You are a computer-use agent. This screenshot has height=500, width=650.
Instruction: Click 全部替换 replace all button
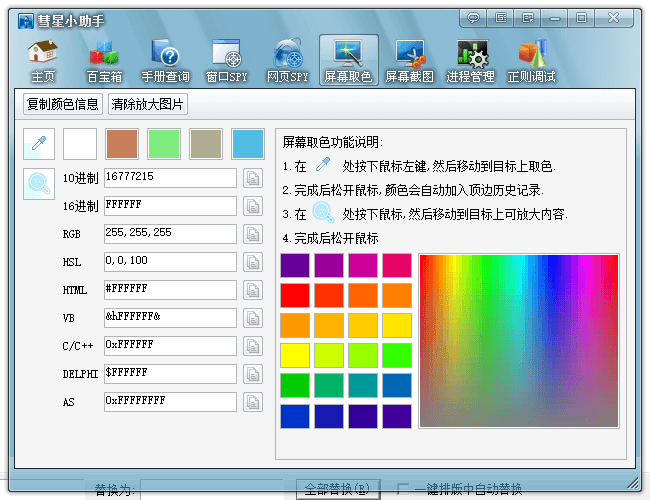pyautogui.click(x=337, y=489)
